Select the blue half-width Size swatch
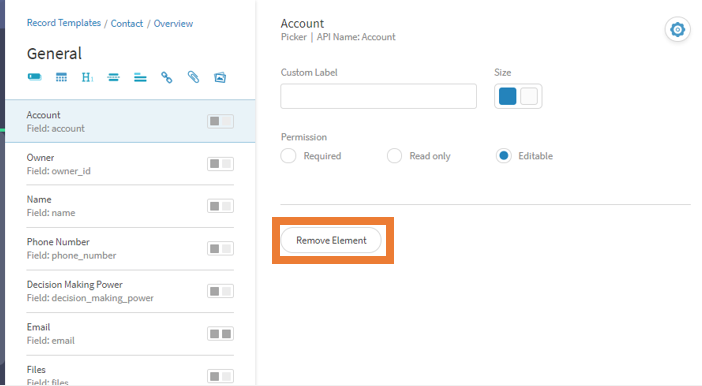This screenshot has width=702, height=386. [507, 96]
